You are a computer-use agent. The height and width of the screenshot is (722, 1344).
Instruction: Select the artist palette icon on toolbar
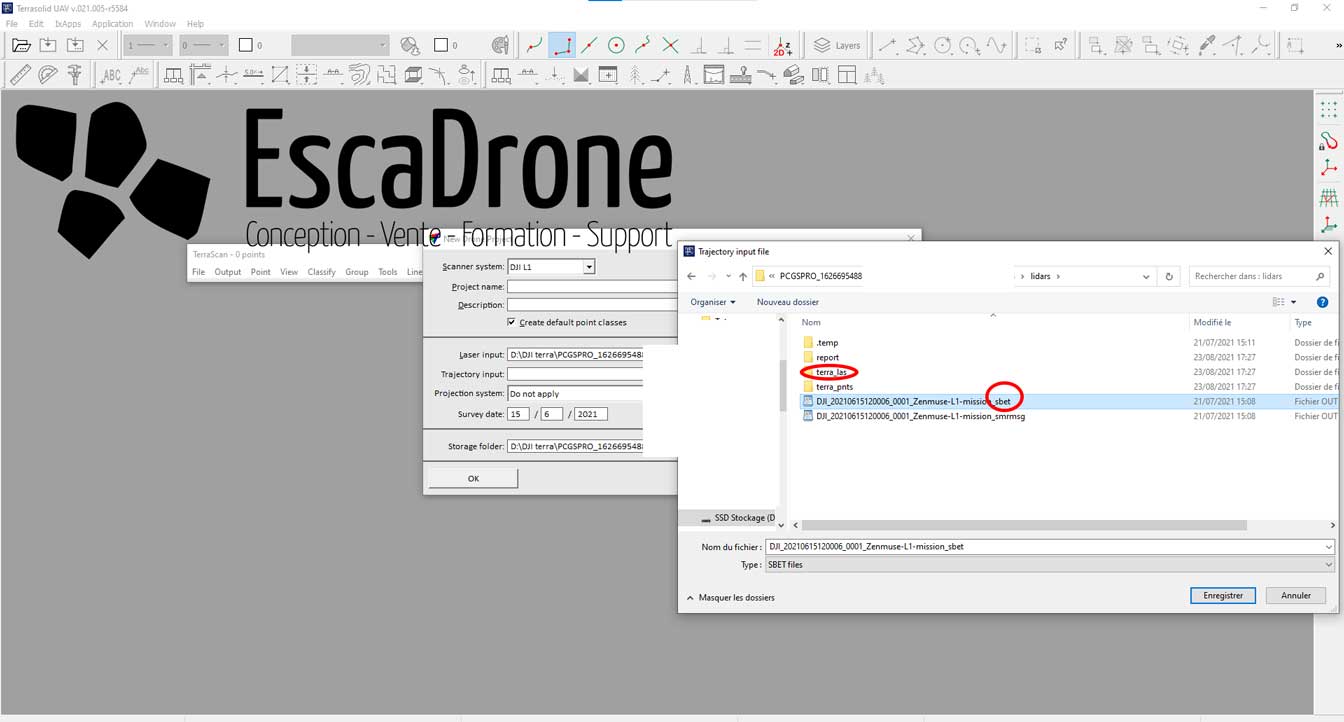click(x=500, y=45)
